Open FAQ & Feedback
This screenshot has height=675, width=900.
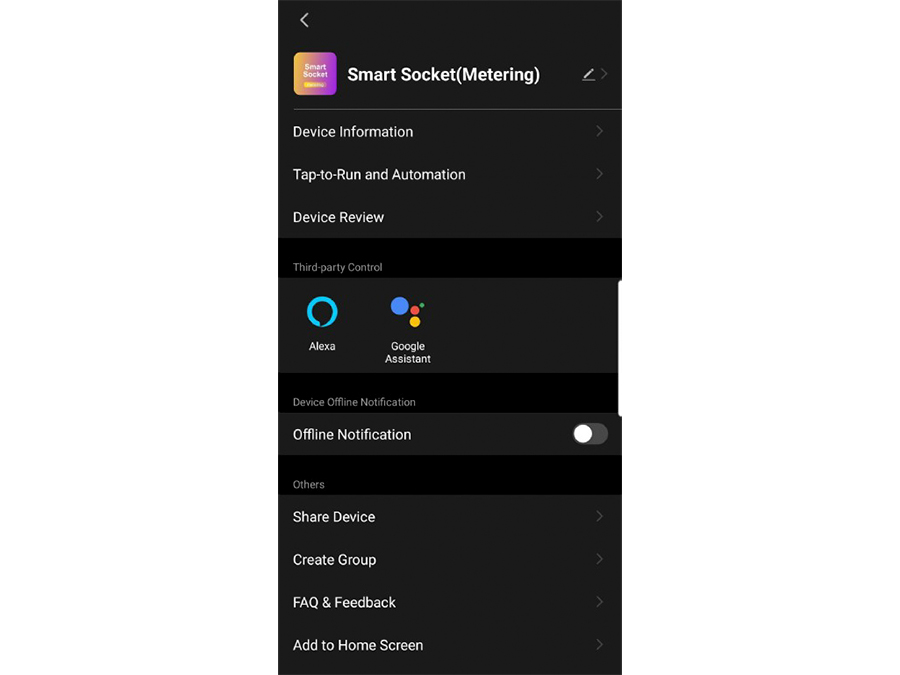(x=449, y=602)
